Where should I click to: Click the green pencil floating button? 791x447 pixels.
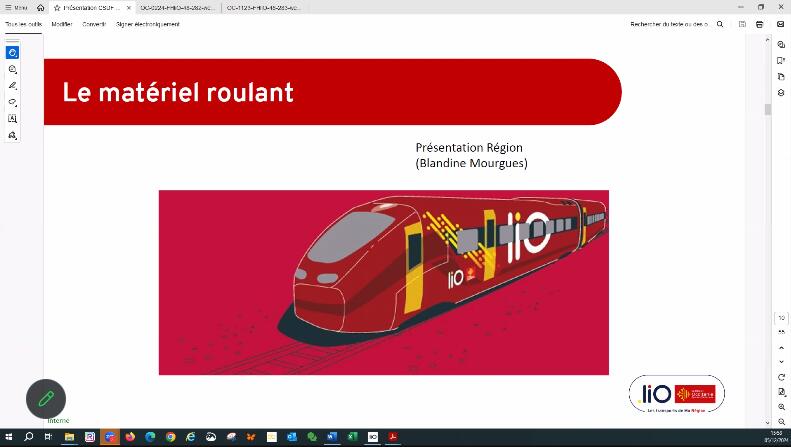46,399
